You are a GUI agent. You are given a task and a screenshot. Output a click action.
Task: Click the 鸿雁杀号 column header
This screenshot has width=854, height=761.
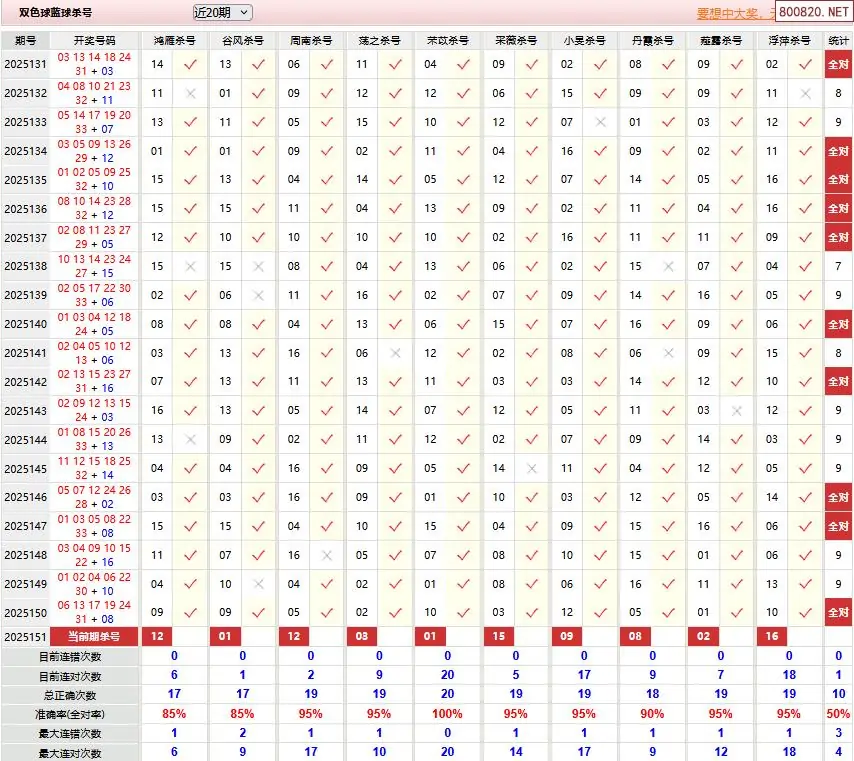174,41
